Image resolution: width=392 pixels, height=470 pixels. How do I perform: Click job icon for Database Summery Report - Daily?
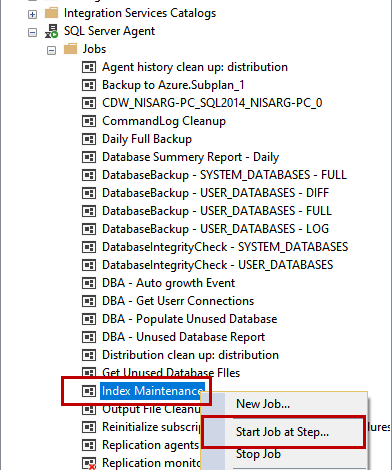pyautogui.click(x=89, y=157)
